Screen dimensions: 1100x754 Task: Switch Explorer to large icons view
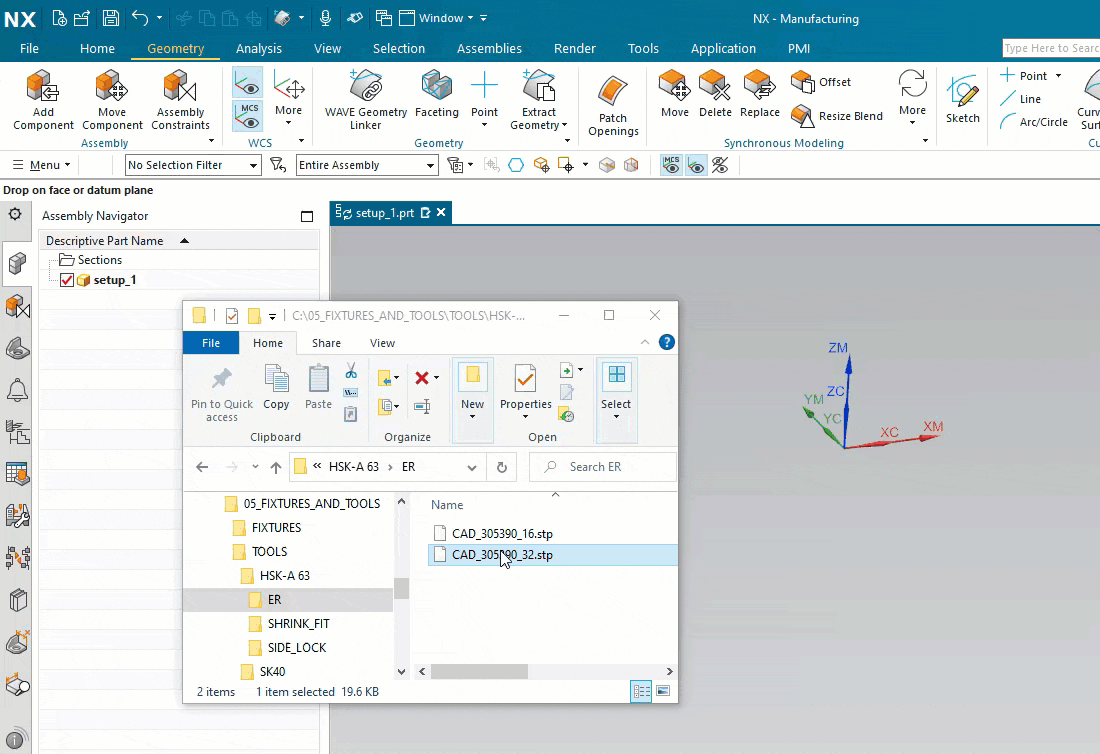tap(662, 691)
